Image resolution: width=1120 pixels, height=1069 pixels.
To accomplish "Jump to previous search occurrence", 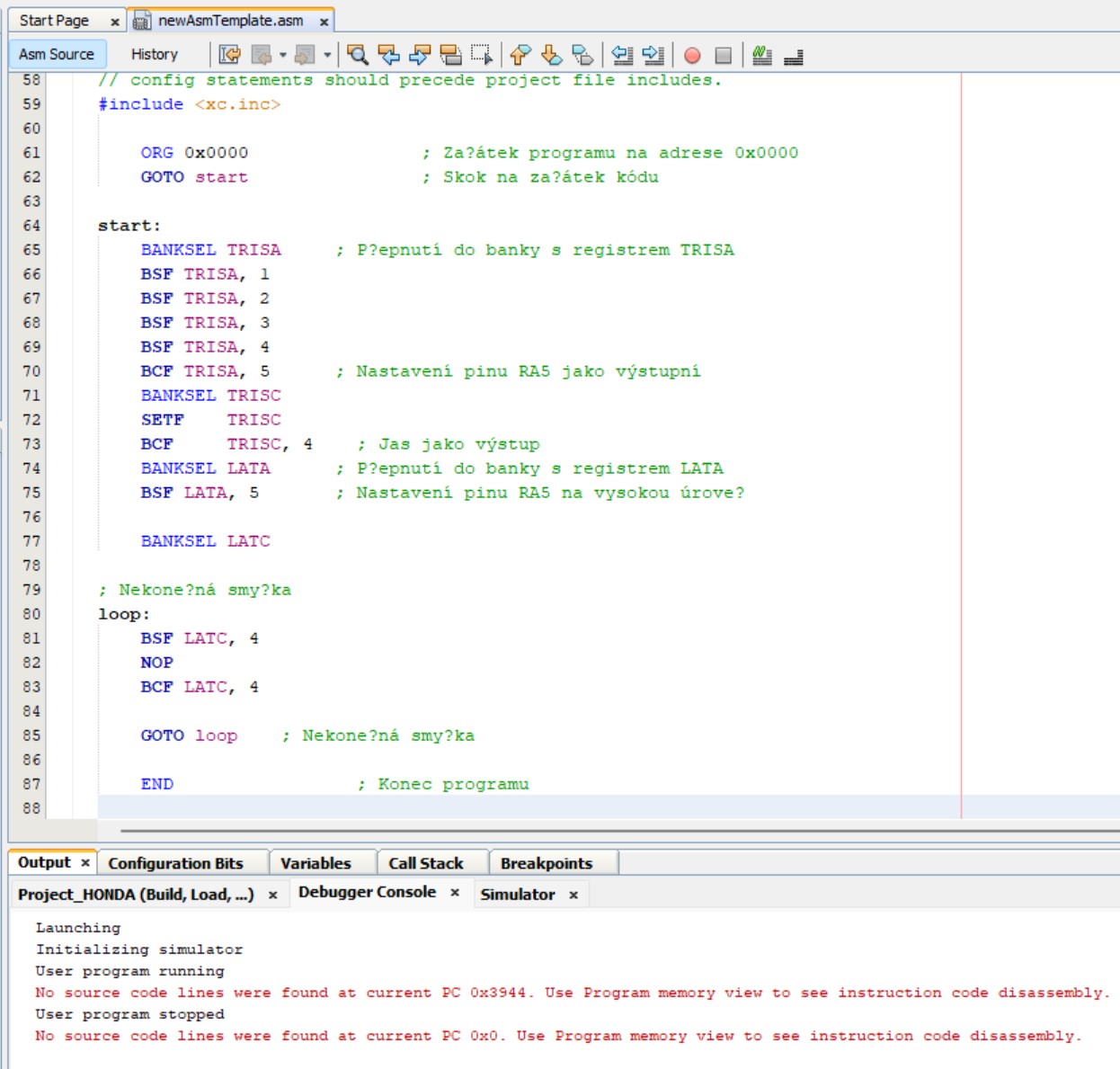I will click(388, 55).
